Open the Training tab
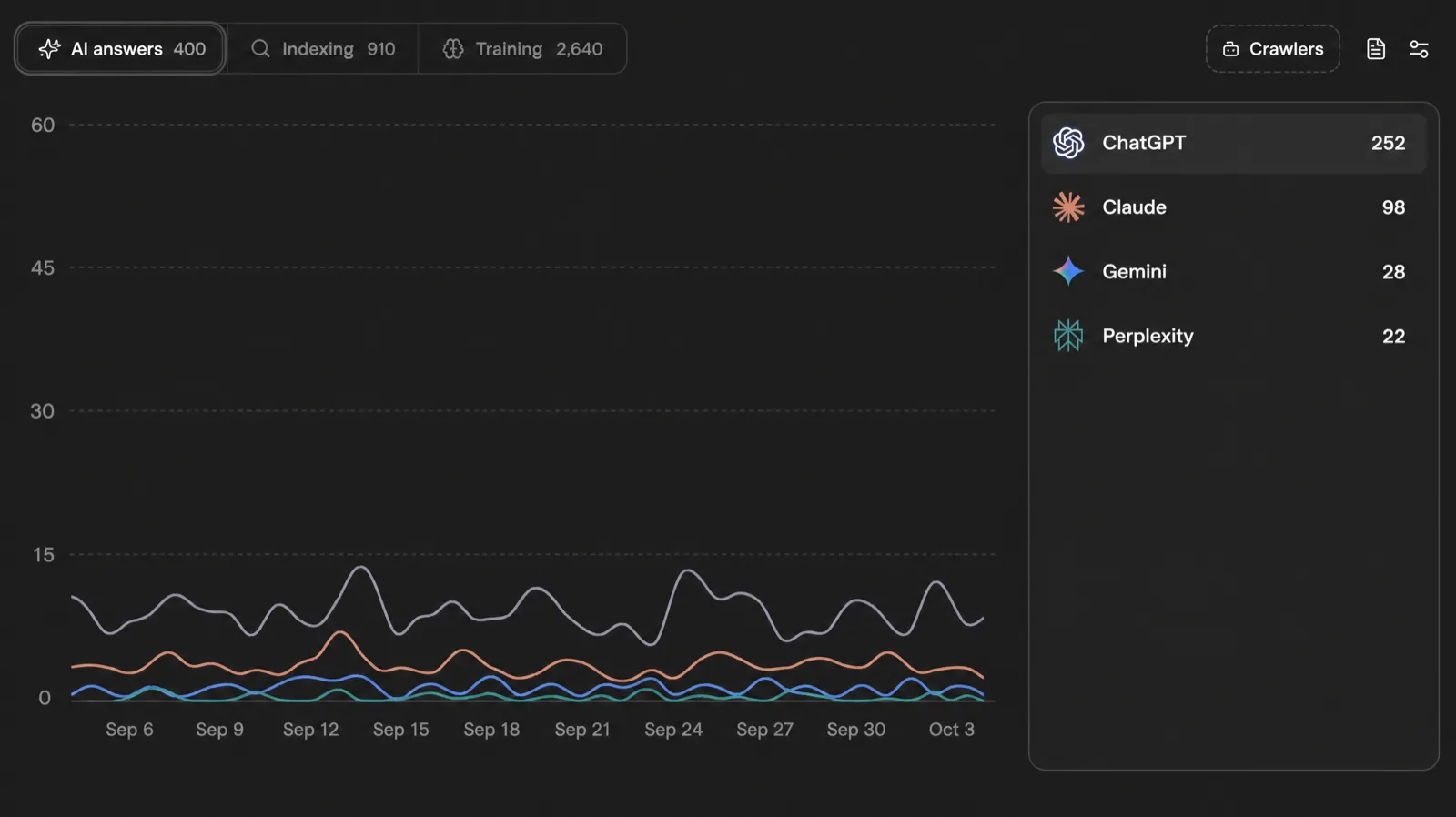The width and height of the screenshot is (1456, 817). pyautogui.click(x=522, y=49)
